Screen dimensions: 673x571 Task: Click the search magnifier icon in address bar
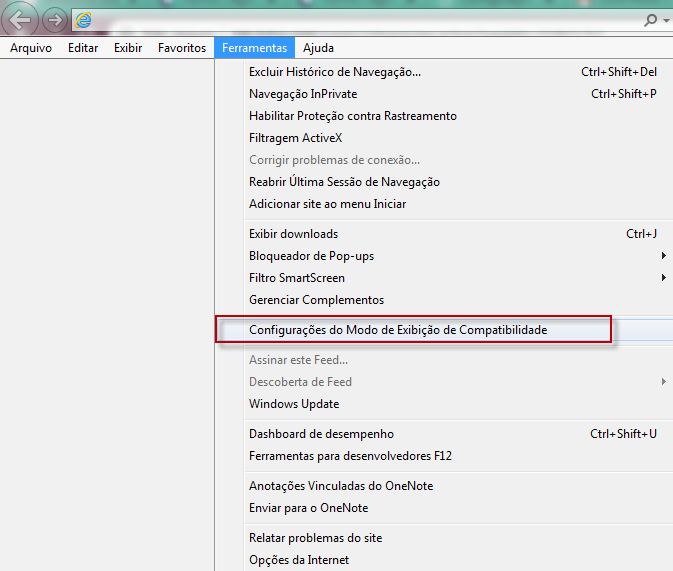tap(651, 20)
